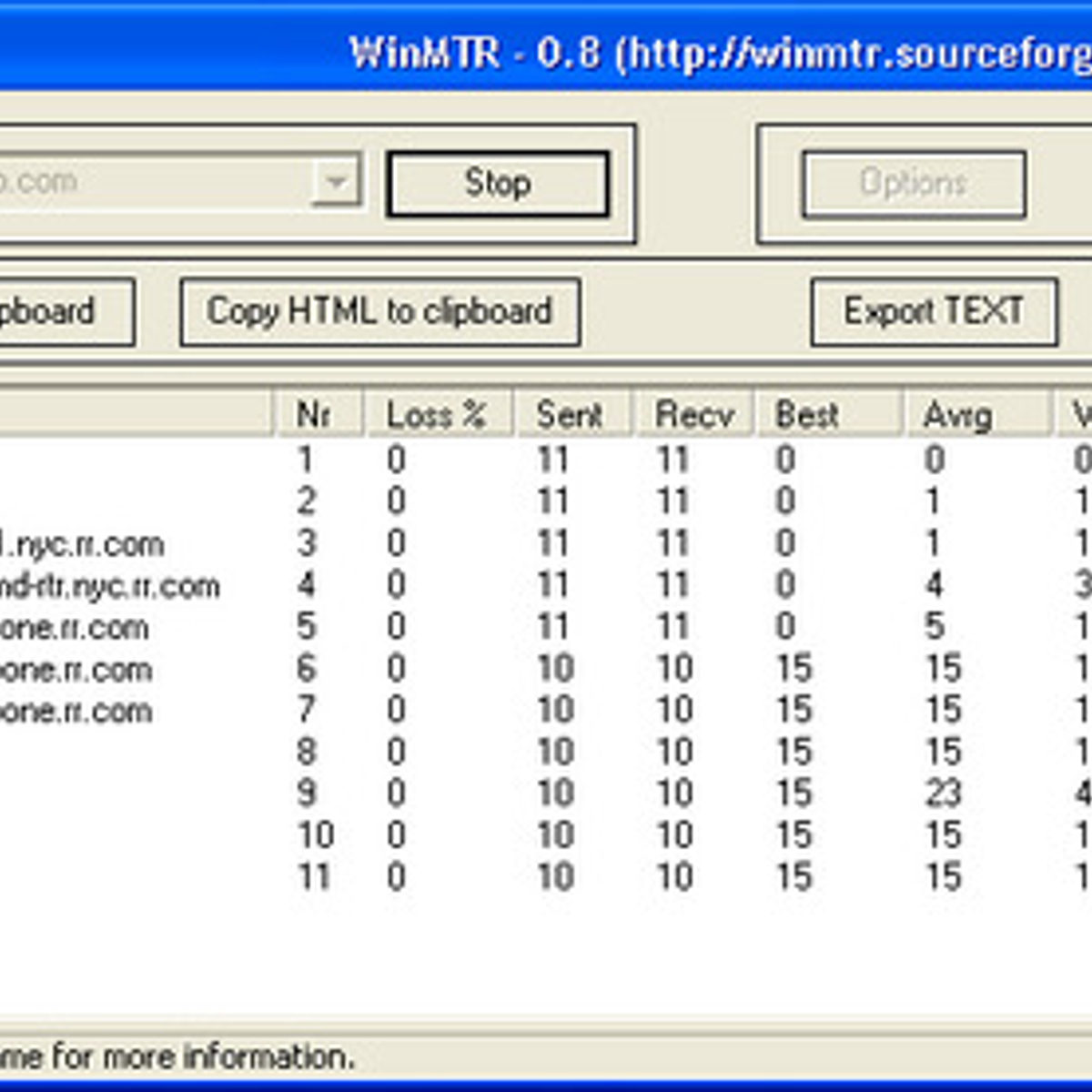The height and width of the screenshot is (1092, 1092).
Task: Click the Avrg value 4 for hop 4
Action: 935,585
